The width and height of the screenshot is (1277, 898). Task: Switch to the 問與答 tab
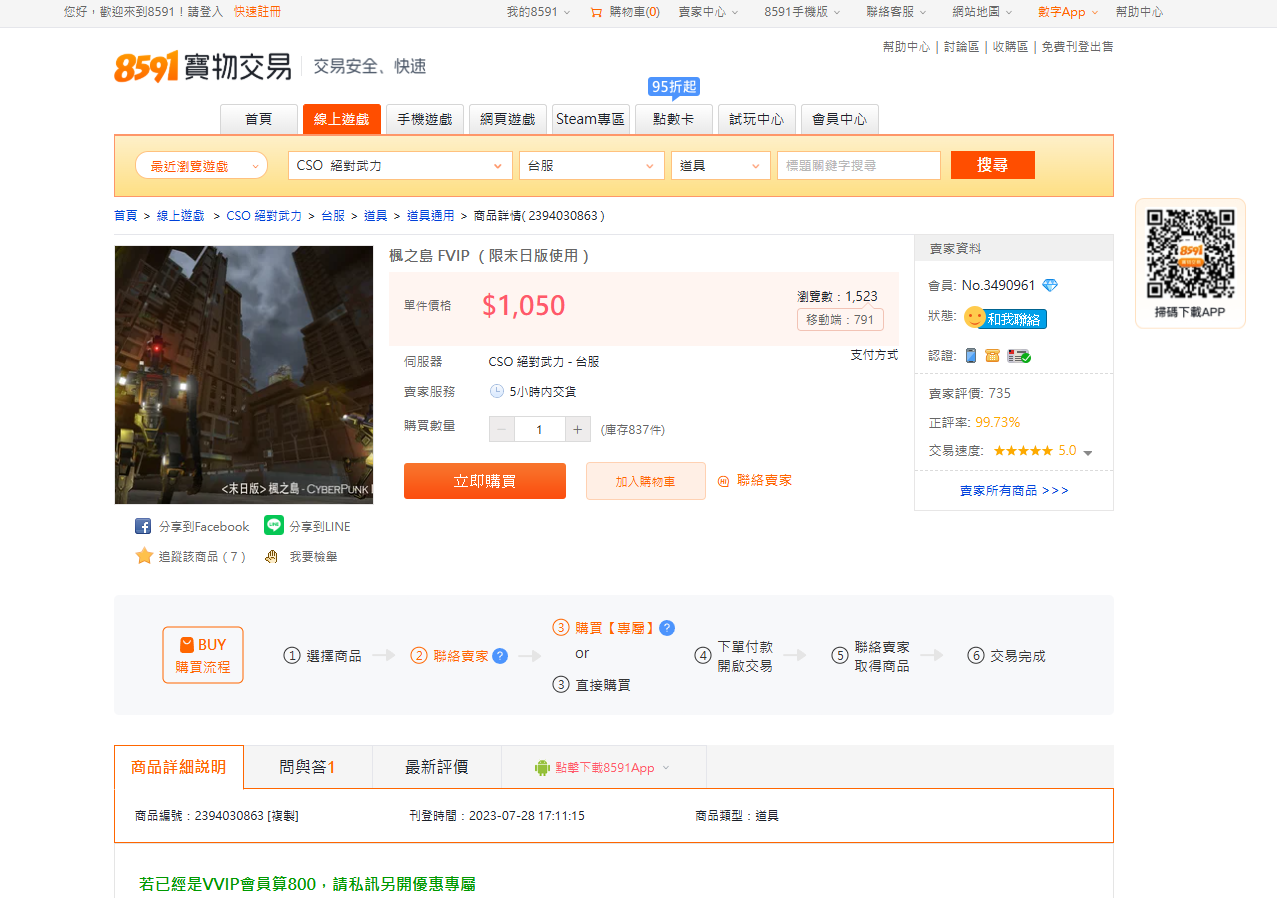307,767
